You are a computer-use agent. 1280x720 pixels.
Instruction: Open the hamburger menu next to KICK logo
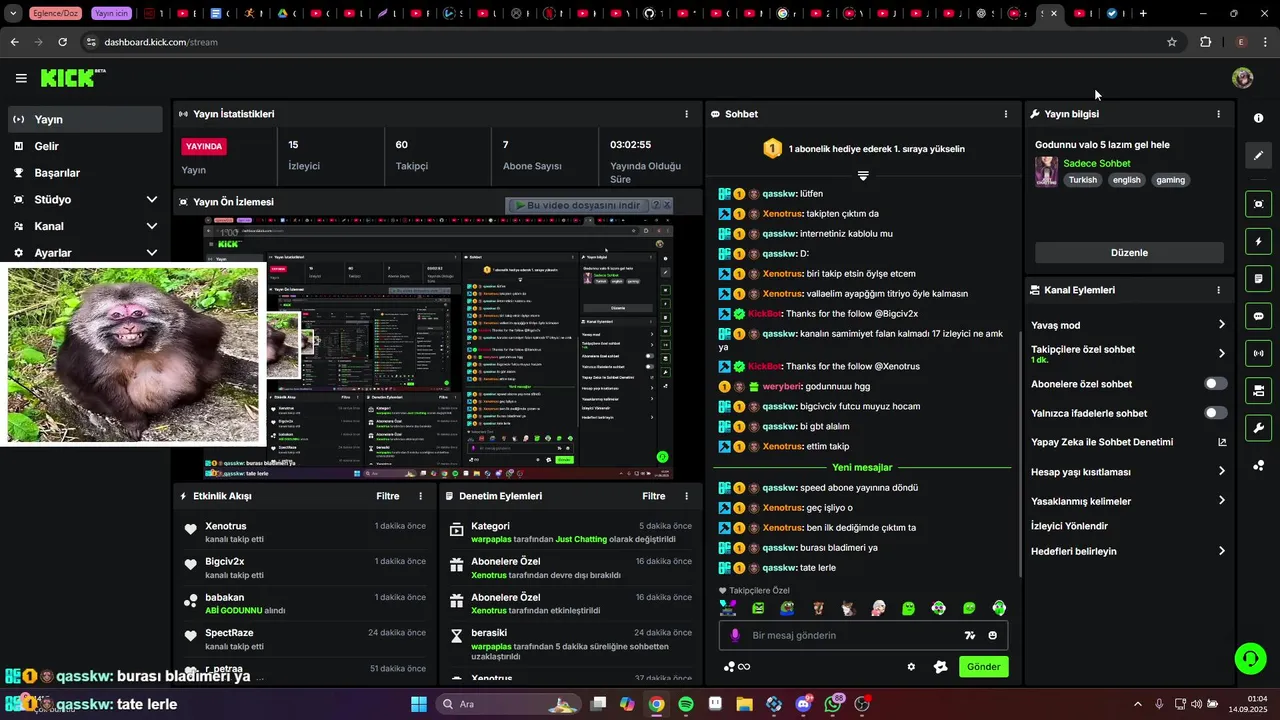pos(21,78)
